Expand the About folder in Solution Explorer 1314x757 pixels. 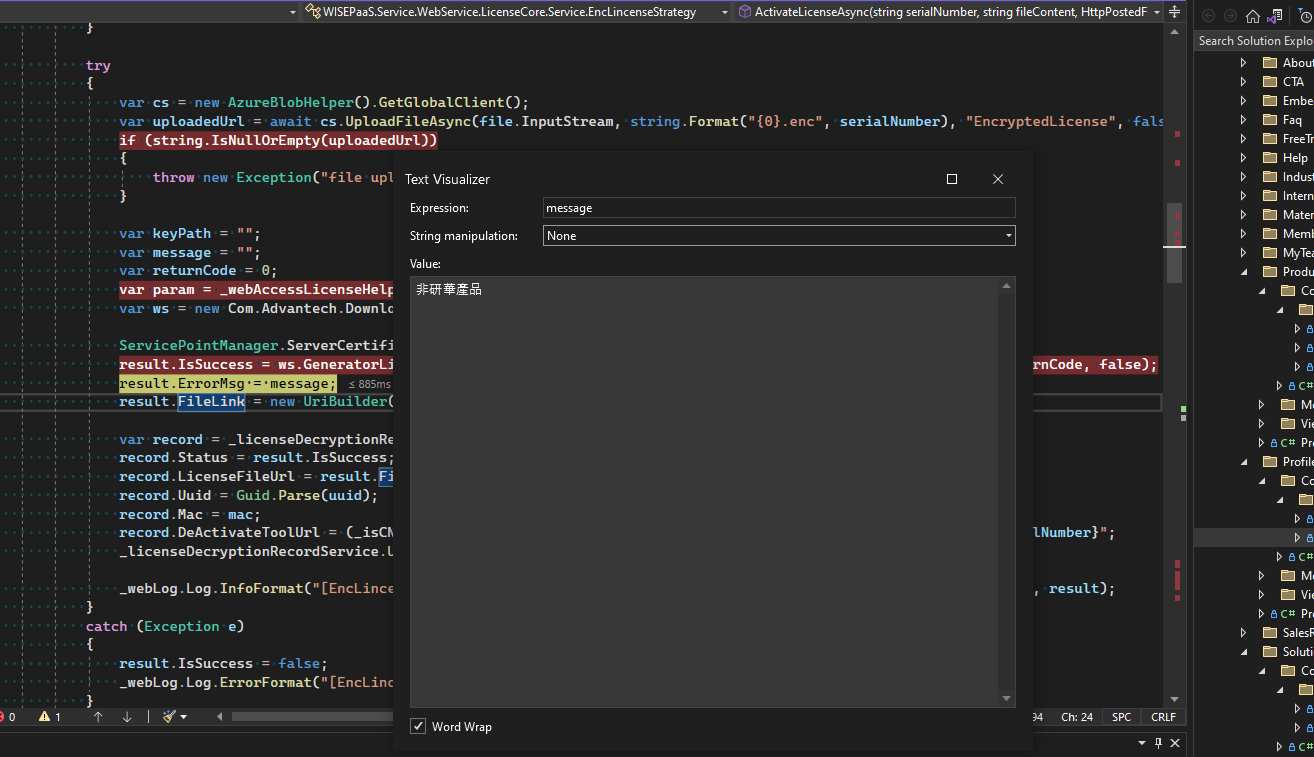[1243, 63]
